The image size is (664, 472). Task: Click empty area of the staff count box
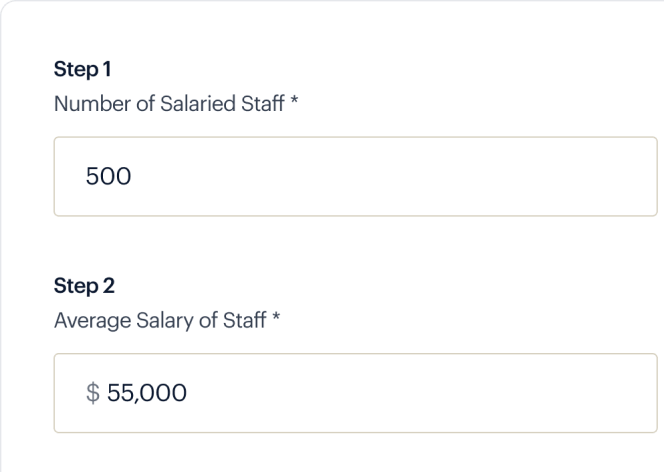(394, 176)
